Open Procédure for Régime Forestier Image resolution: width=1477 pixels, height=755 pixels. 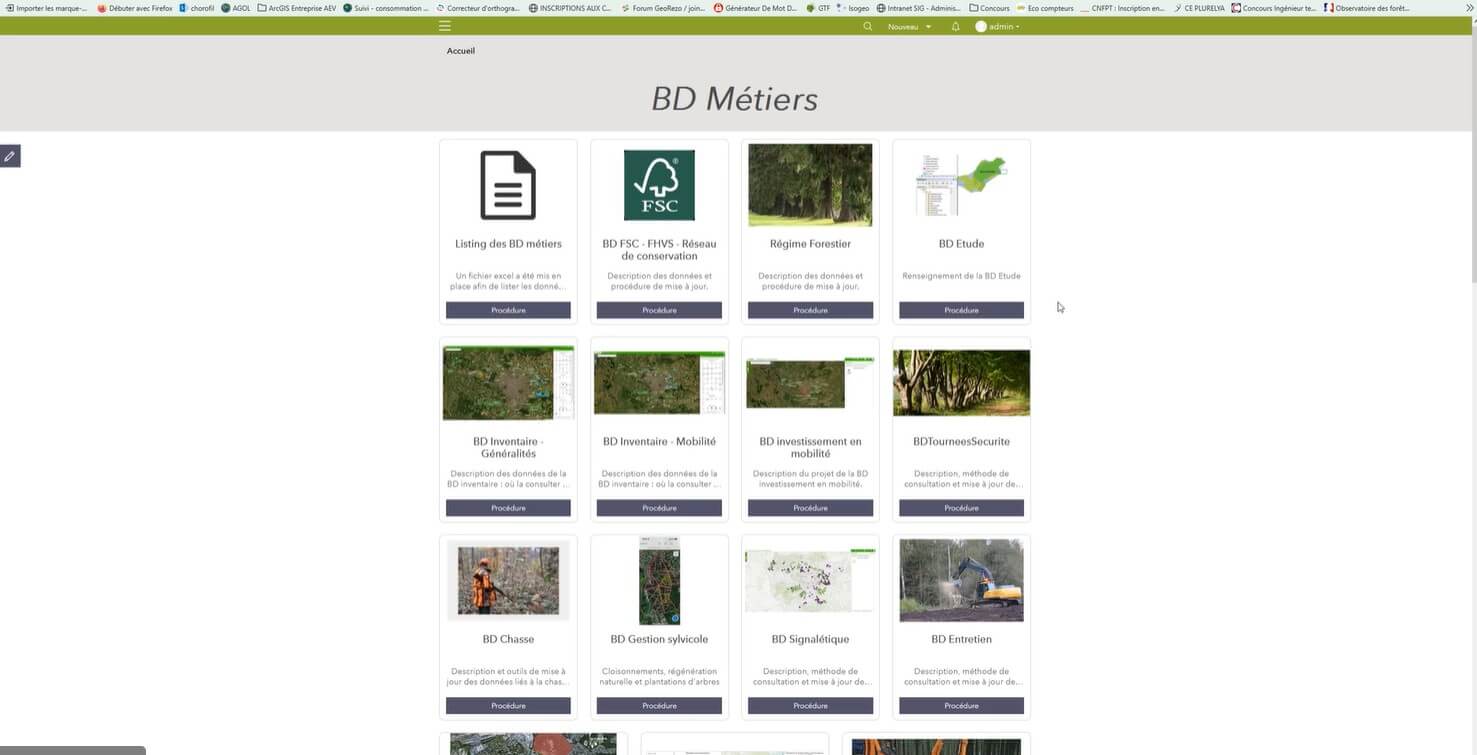[810, 311]
